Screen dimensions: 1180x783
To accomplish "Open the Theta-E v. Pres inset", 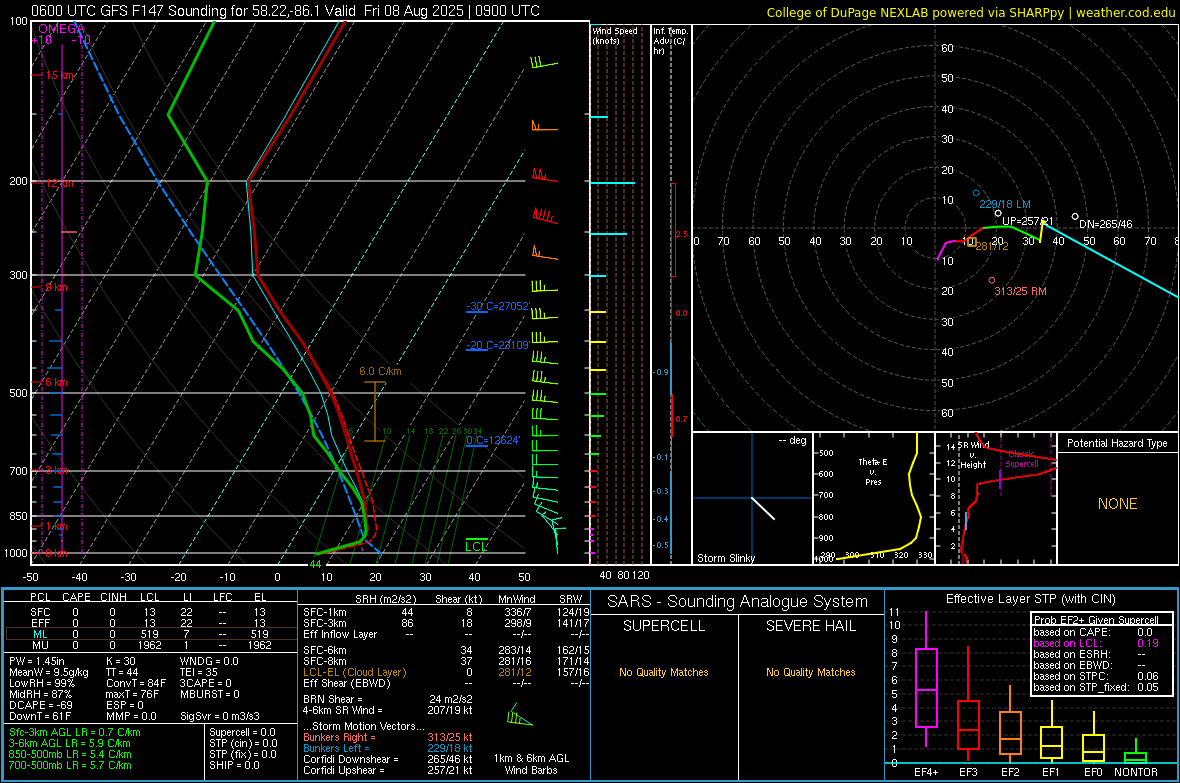I will pyautogui.click(x=873, y=498).
